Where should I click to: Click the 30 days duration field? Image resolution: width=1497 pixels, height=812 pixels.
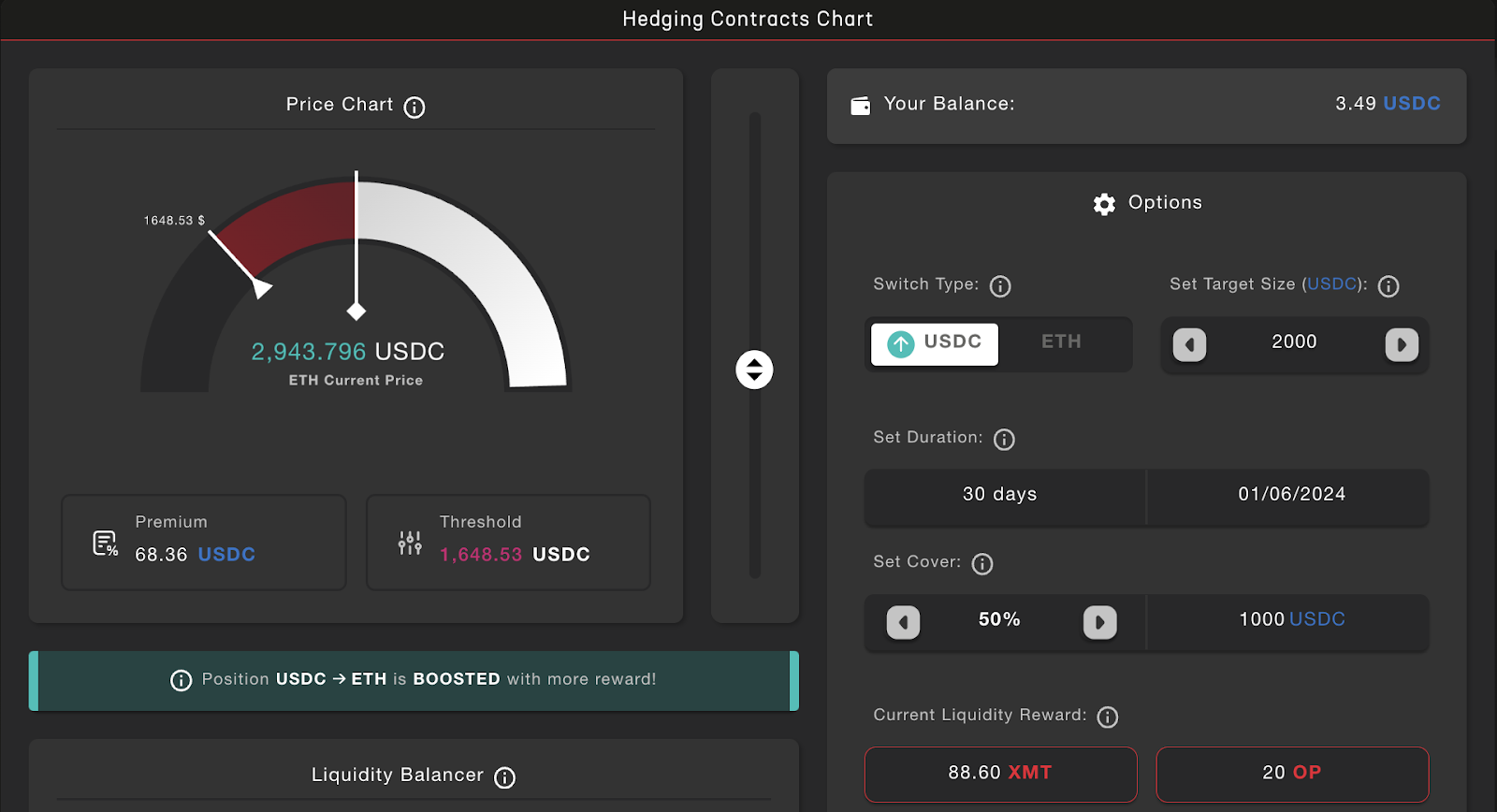1005,497
